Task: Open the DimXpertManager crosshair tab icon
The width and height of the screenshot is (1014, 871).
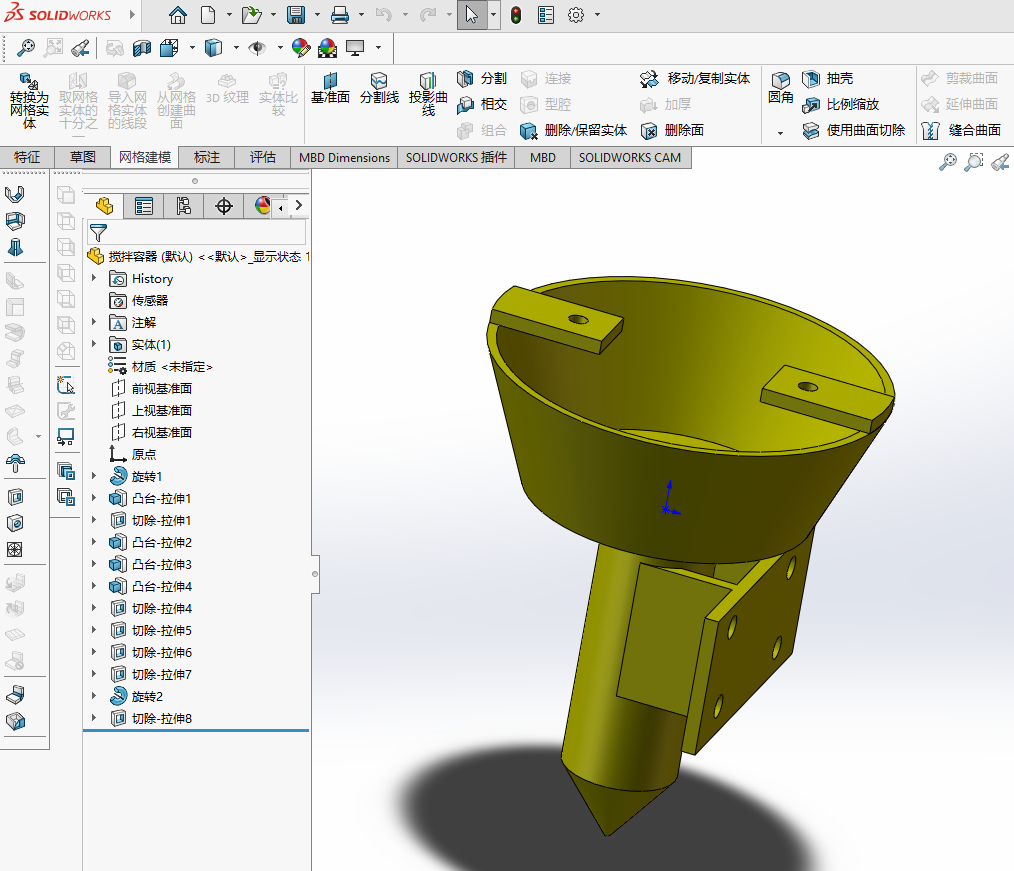Action: click(x=224, y=206)
